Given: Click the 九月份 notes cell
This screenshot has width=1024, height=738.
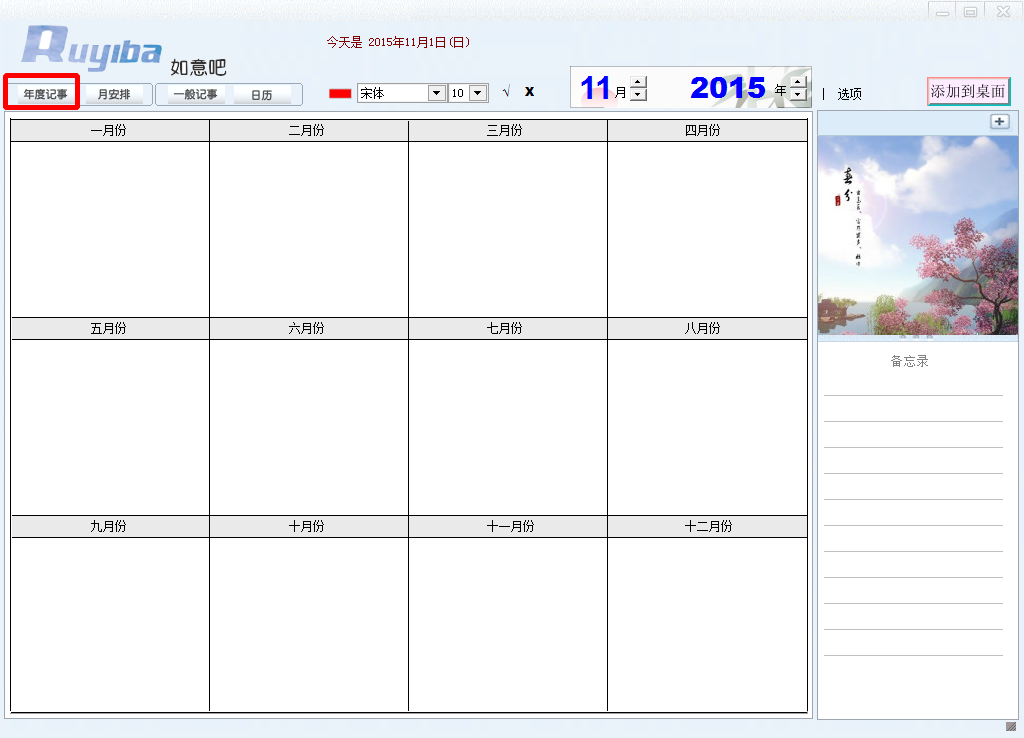Looking at the screenshot, I should (x=110, y=624).
